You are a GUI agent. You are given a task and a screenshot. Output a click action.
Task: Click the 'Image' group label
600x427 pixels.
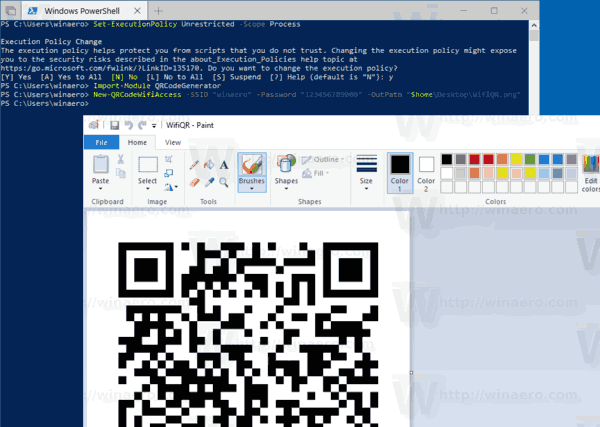pos(157,202)
